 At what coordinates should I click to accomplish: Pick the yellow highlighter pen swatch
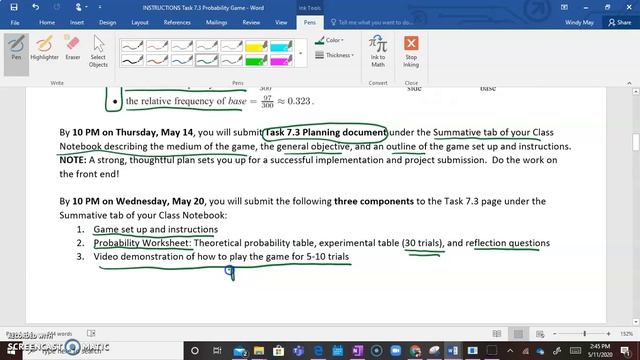pyautogui.click(x=256, y=46)
